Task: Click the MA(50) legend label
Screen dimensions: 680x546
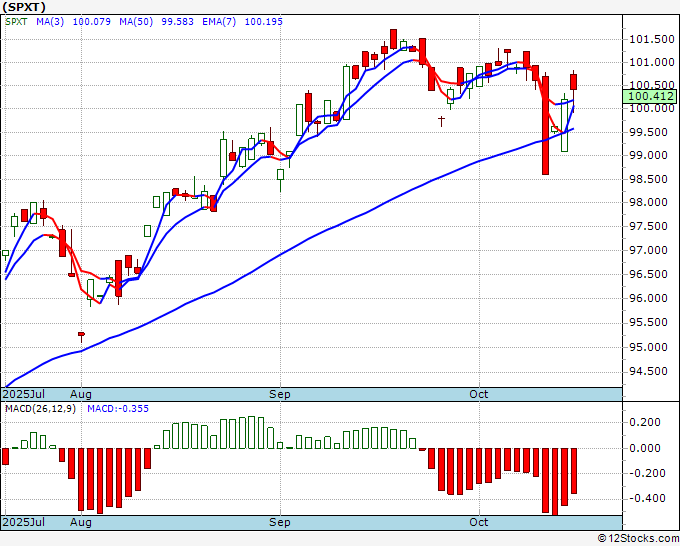Action: (136, 22)
